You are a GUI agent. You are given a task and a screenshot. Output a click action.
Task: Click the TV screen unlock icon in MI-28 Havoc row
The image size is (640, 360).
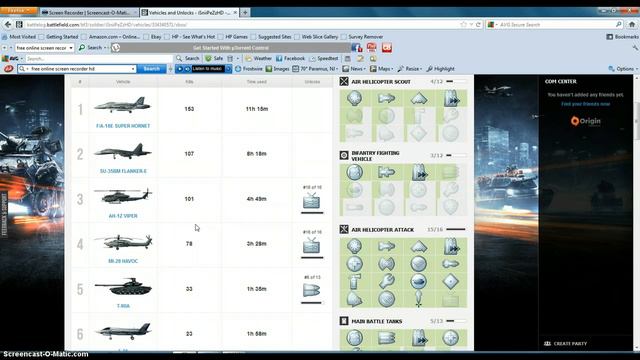[x=311, y=245]
